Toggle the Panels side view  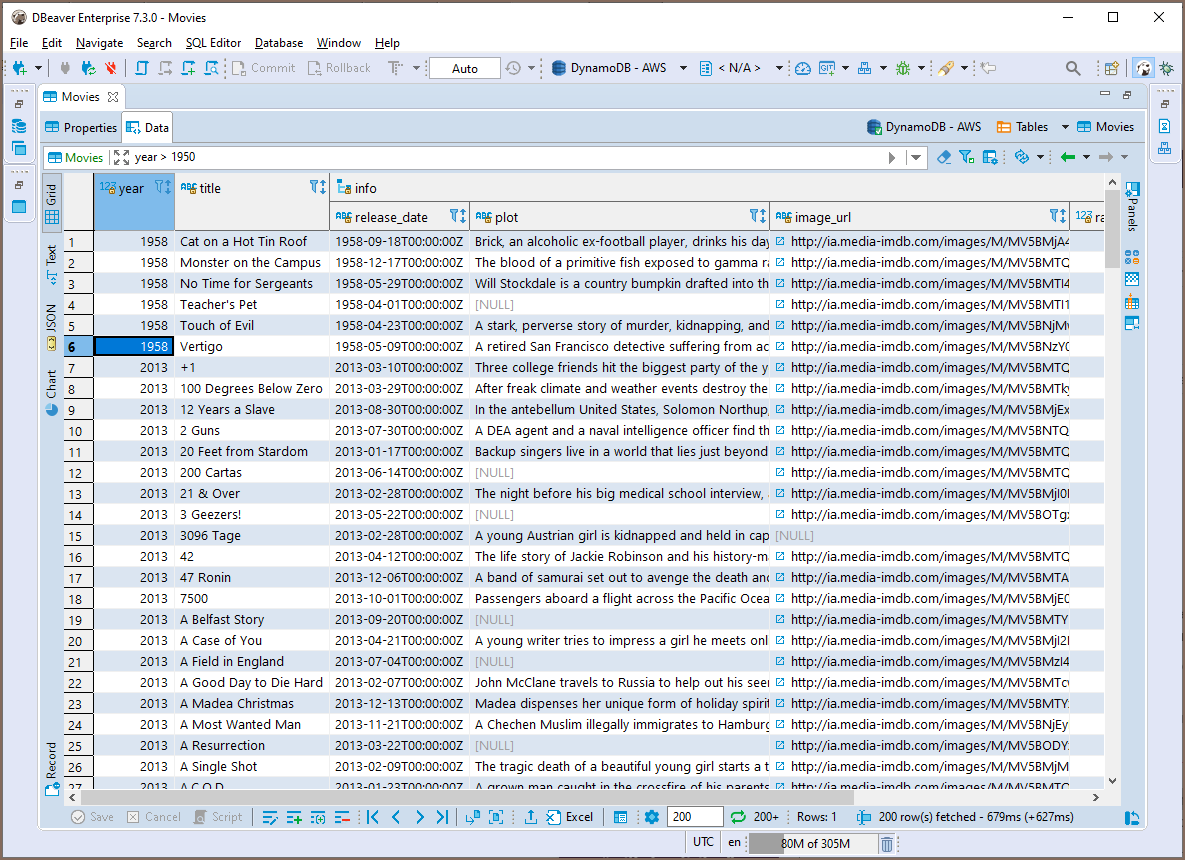click(1132, 205)
